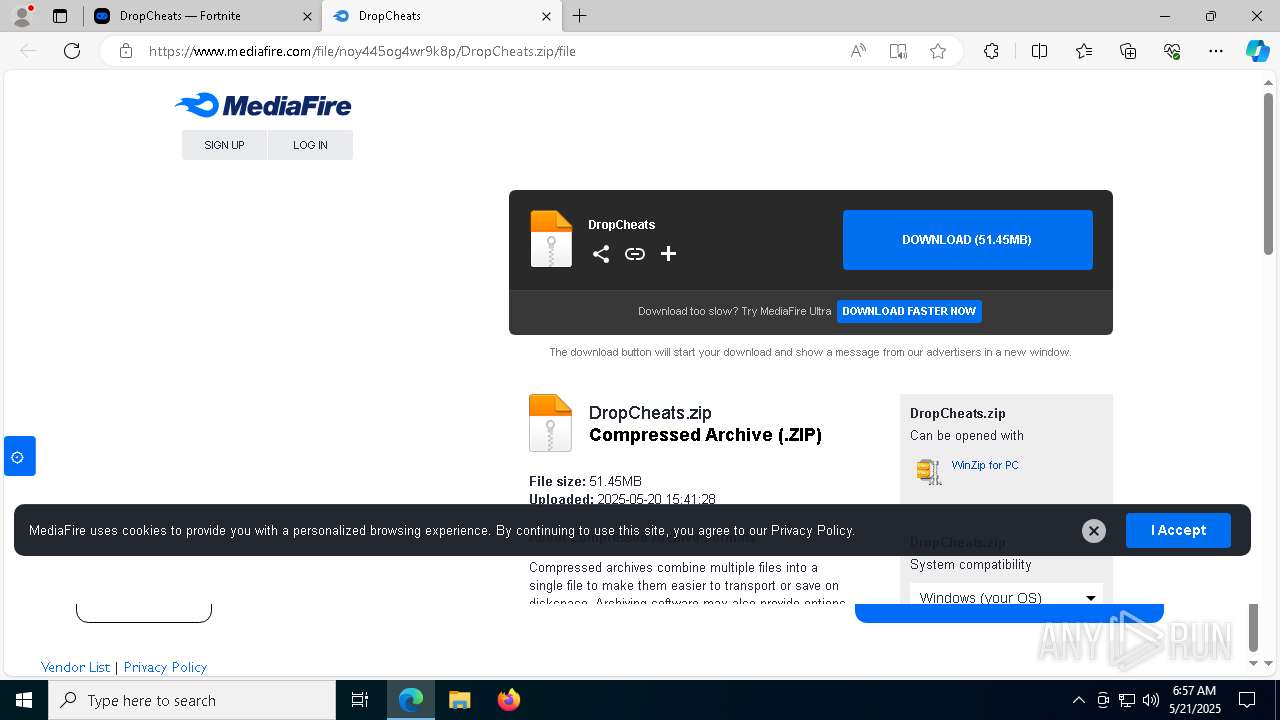Click the scrollbar down arrow
Image resolution: width=1280 pixels, height=720 pixels.
tap(1268, 663)
